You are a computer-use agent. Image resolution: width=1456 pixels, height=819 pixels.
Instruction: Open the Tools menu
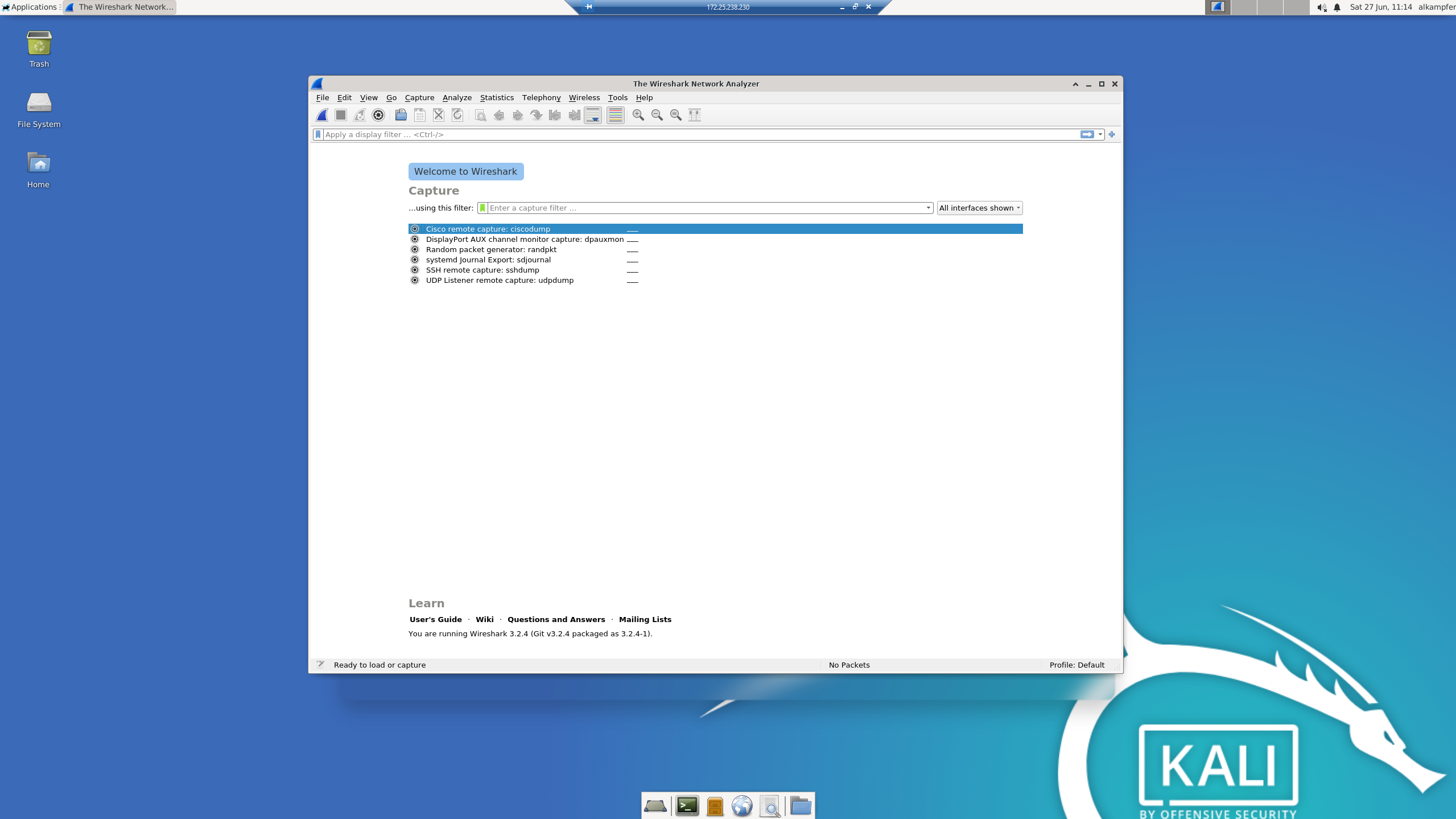click(x=617, y=98)
